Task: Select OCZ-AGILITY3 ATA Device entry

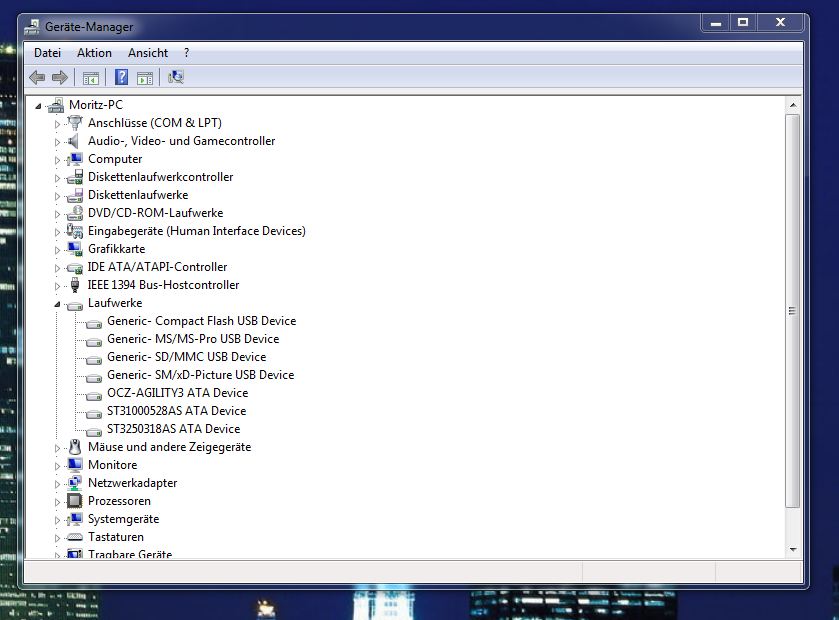Action: tap(178, 393)
